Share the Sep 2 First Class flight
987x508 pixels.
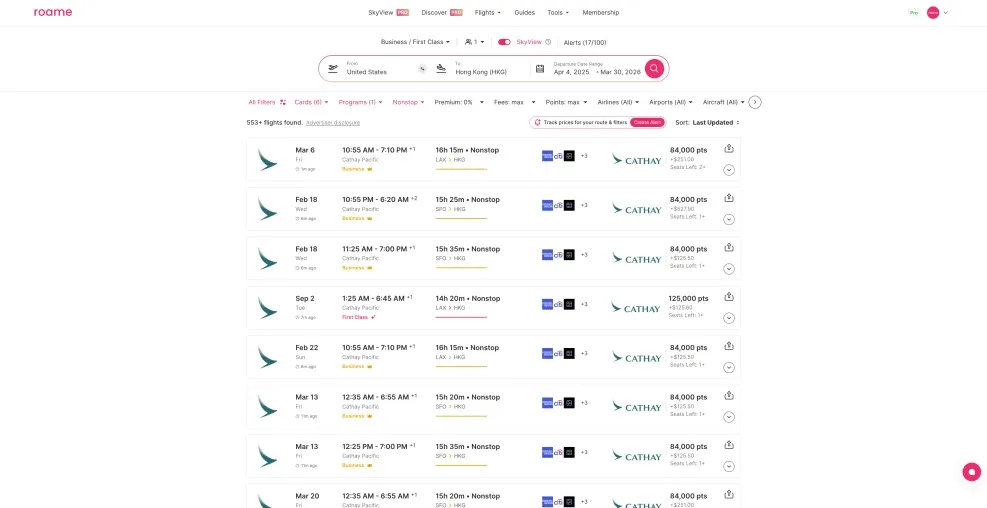coord(729,296)
